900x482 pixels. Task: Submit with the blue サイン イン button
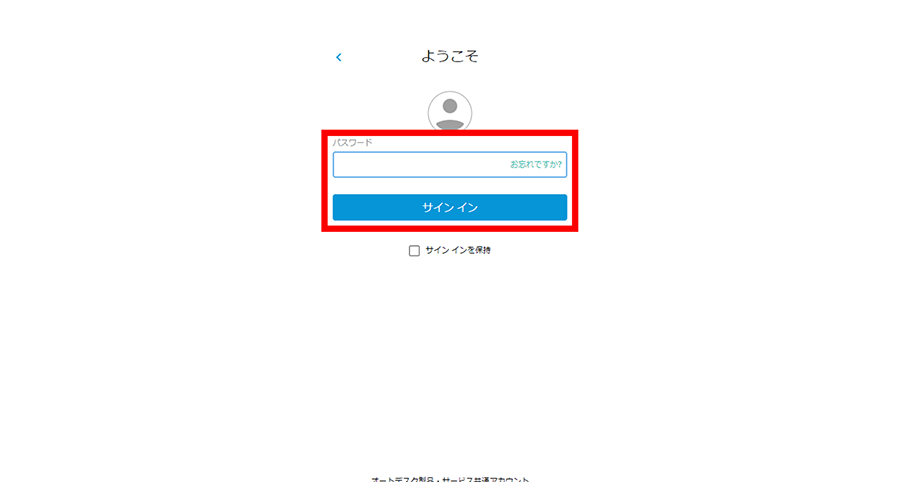pos(450,207)
